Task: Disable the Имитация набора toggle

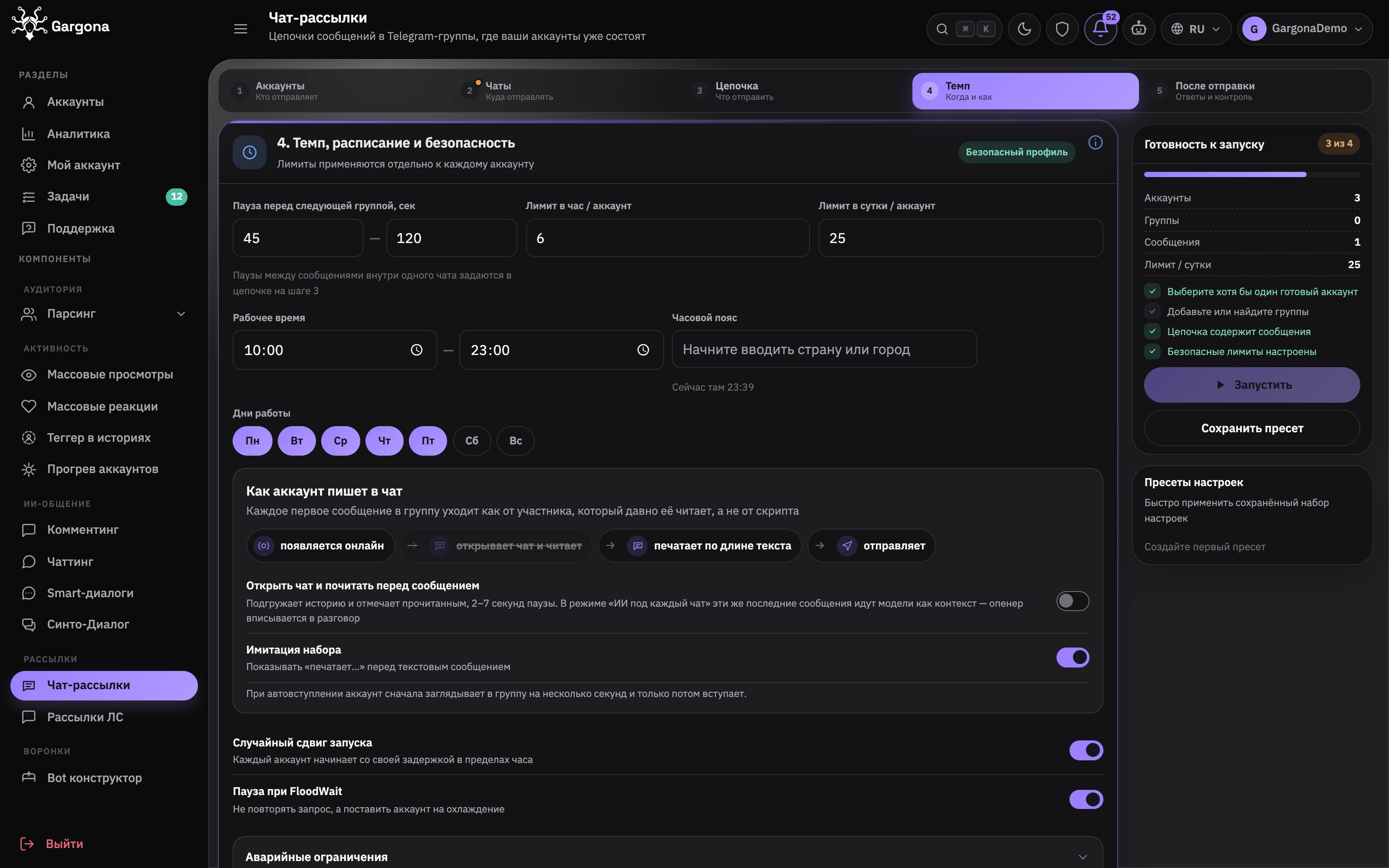Action: pos(1072,658)
